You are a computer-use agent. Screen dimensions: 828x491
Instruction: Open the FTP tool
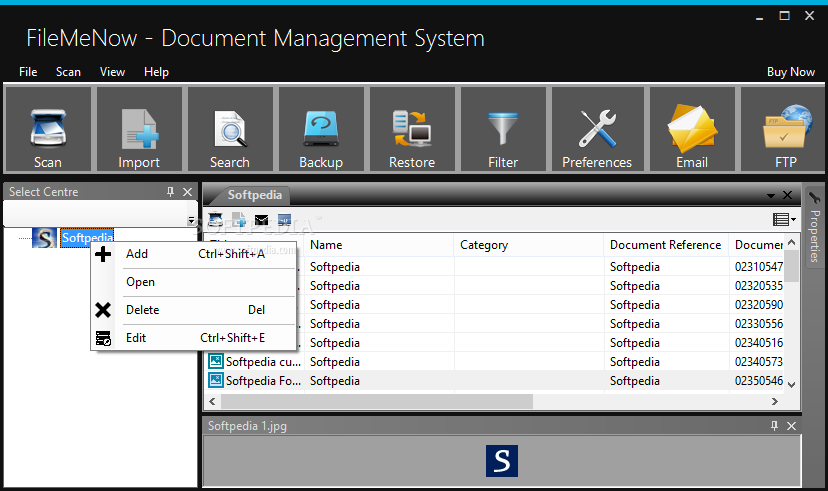click(784, 129)
